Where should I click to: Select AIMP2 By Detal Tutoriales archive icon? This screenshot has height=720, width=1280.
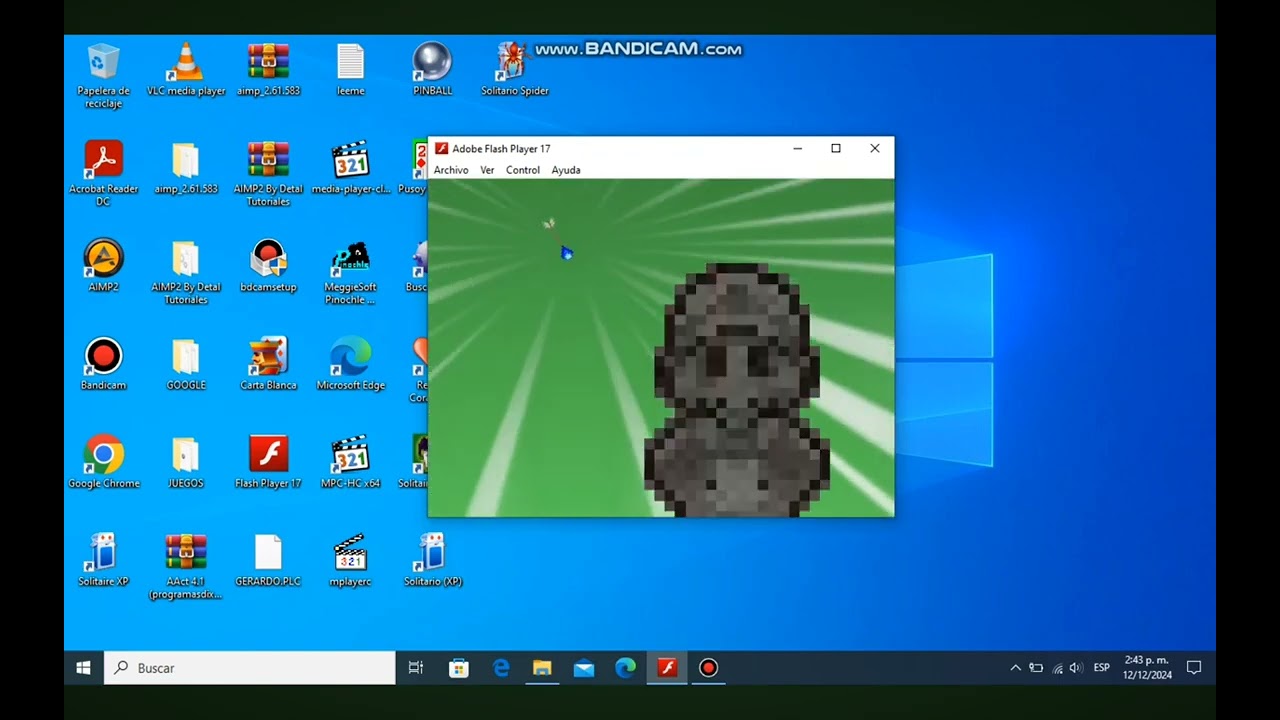click(x=268, y=173)
